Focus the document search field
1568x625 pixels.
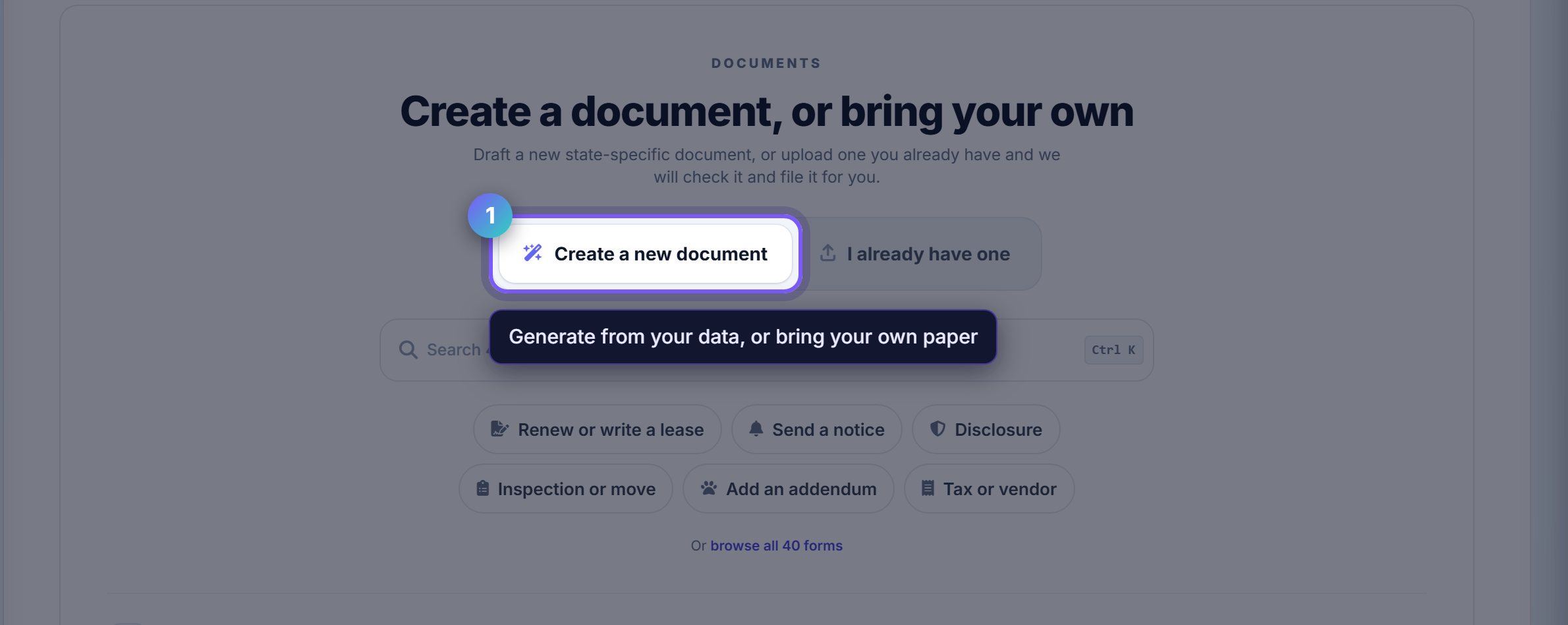click(766, 350)
